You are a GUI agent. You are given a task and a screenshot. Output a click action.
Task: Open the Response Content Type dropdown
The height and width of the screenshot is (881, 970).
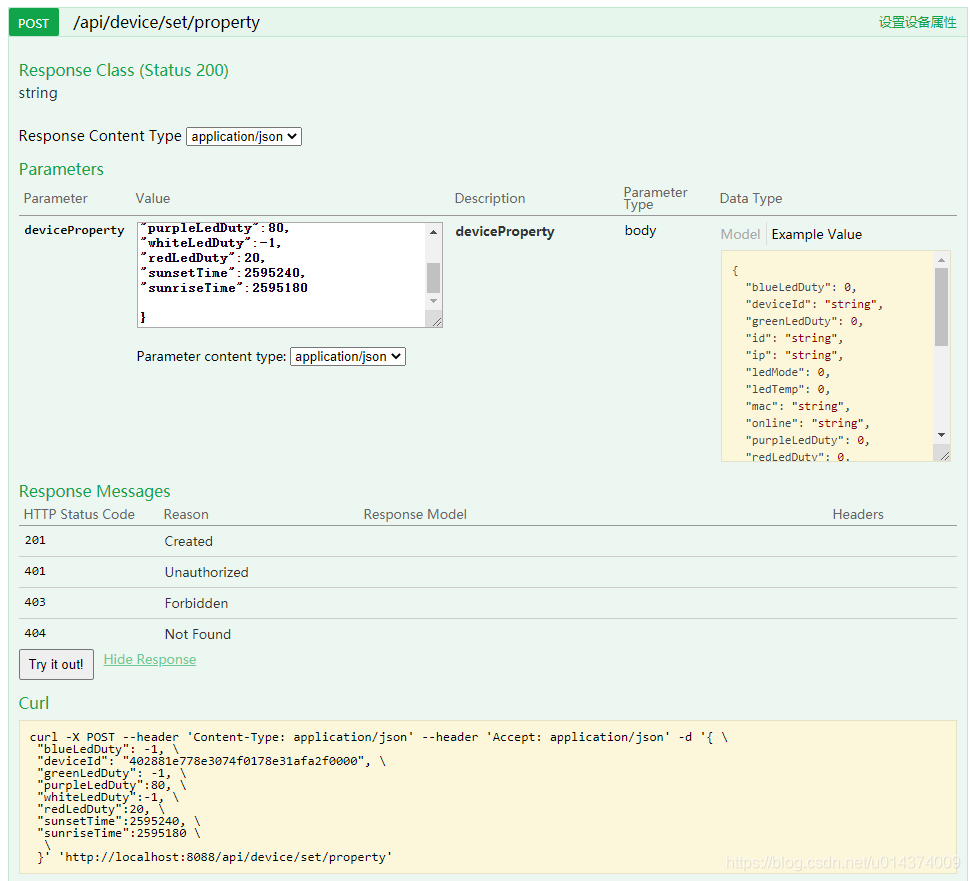[x=244, y=136]
